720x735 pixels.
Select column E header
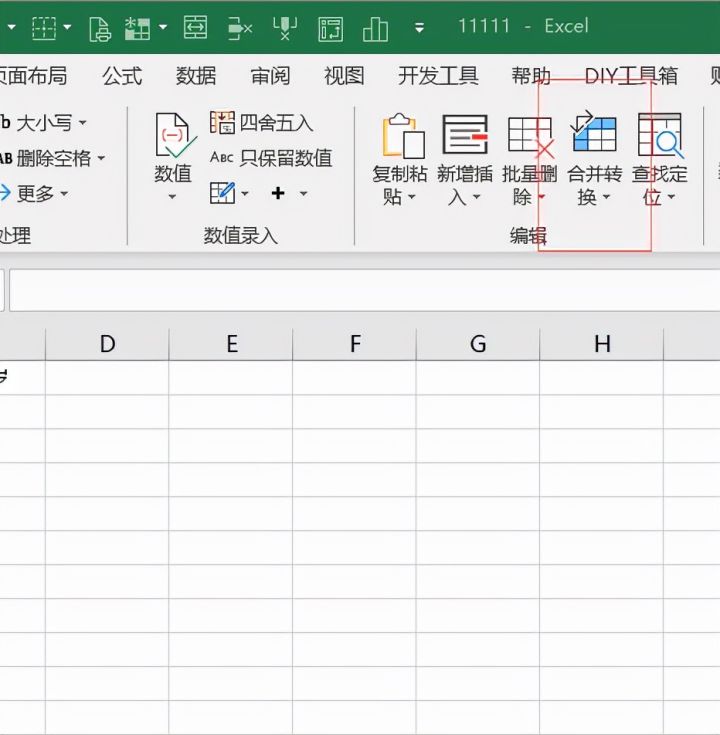231,344
